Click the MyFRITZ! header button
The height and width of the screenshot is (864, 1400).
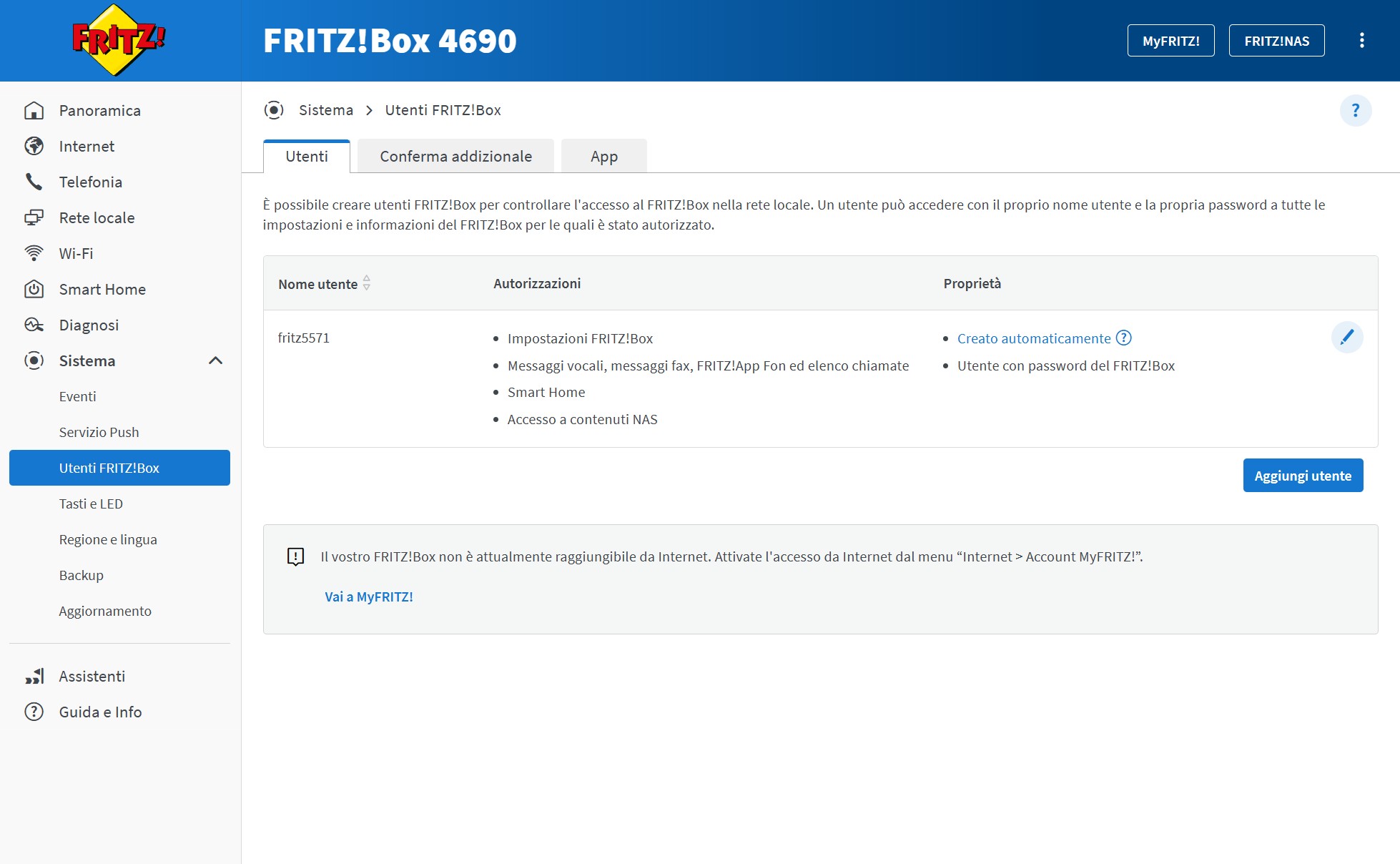coord(1170,41)
